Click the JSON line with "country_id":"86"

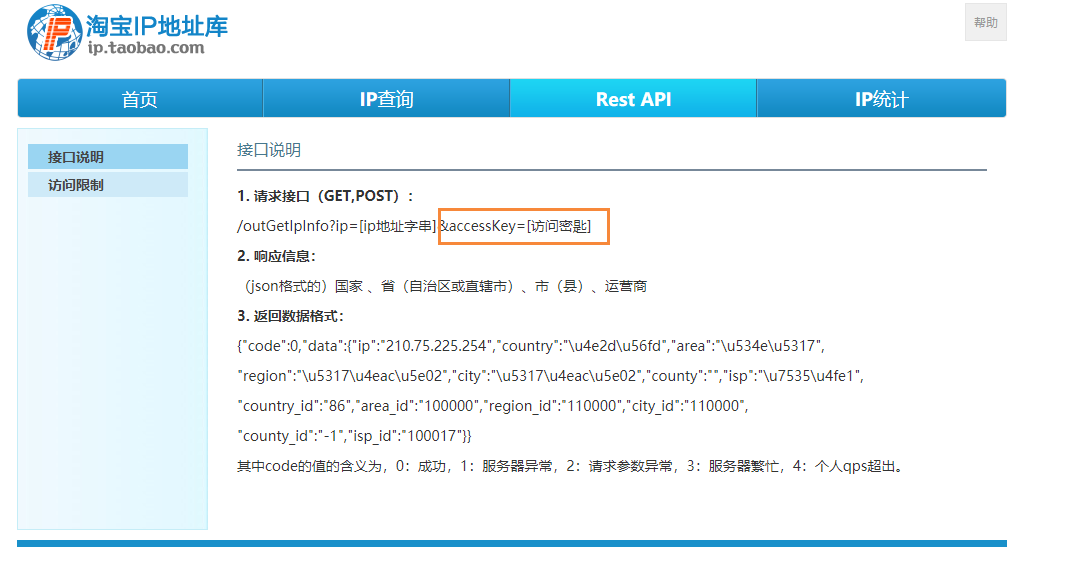492,406
